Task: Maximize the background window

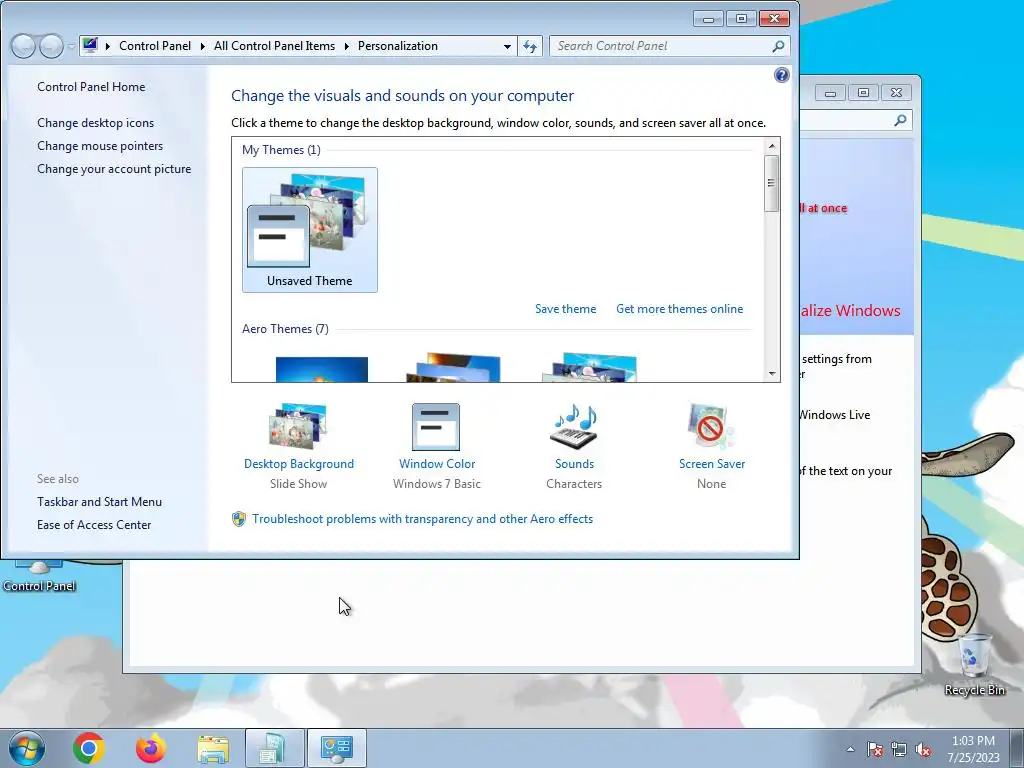Action: [x=863, y=93]
